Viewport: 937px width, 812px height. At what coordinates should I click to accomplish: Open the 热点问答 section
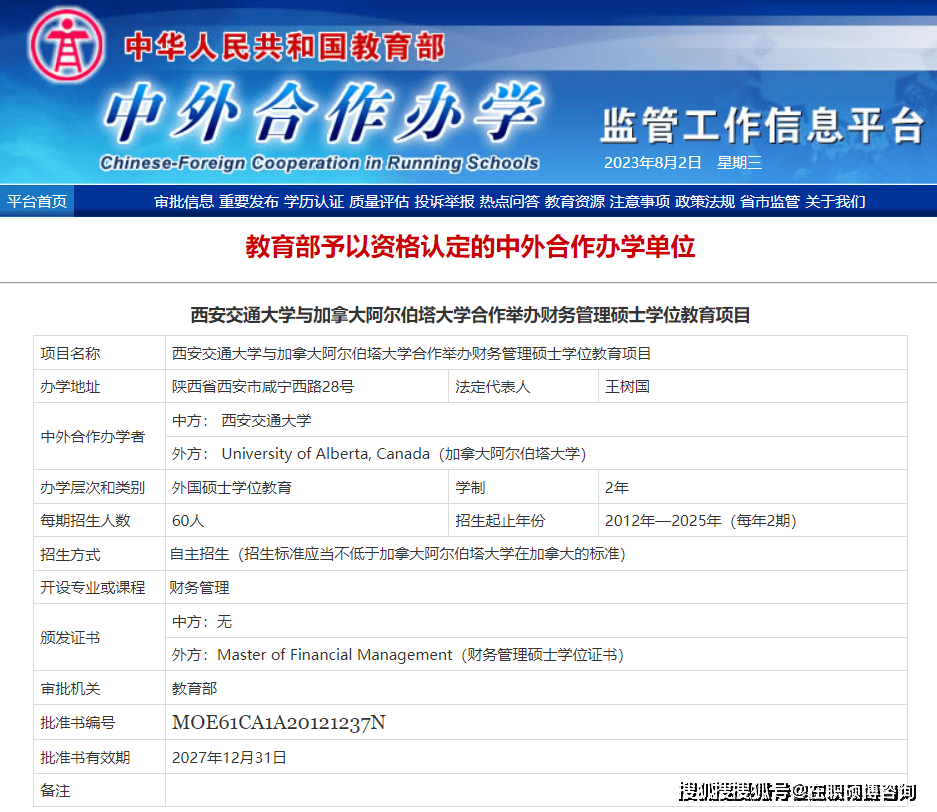pos(509,202)
